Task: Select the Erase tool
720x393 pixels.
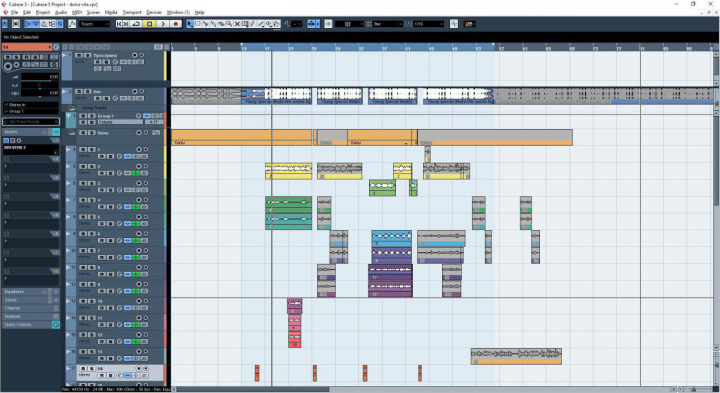Action: [221, 24]
